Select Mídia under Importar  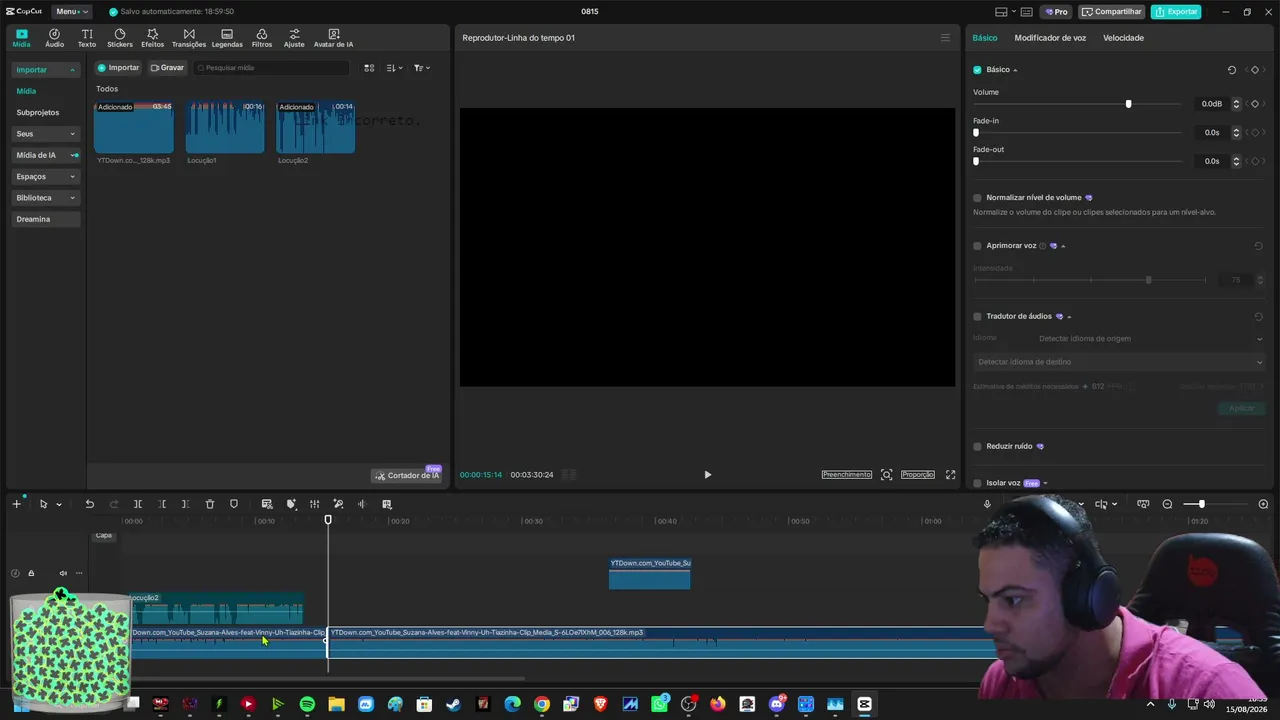(26, 91)
